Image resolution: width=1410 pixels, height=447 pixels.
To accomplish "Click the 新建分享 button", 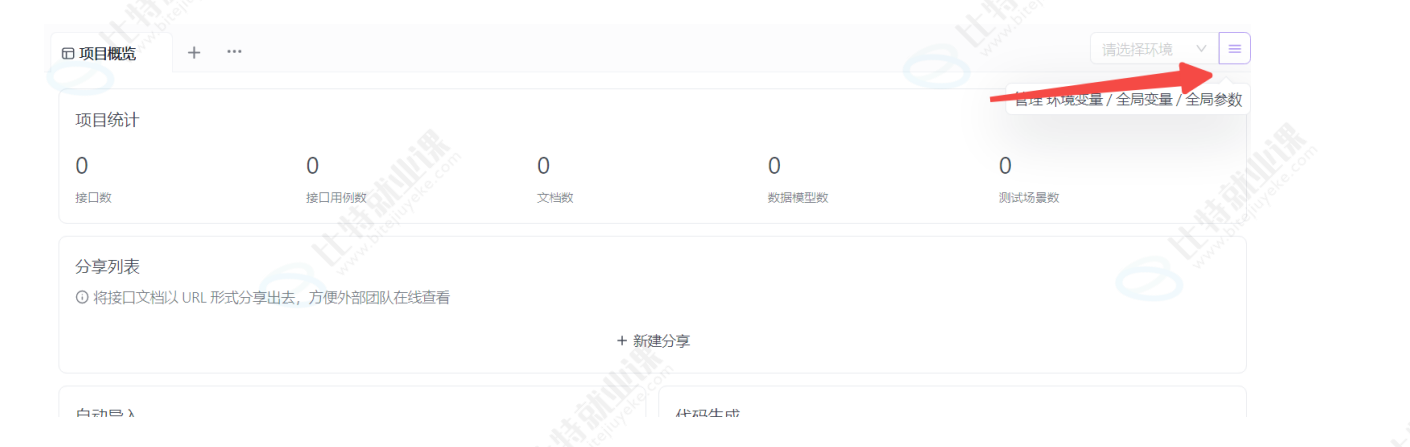I will tap(653, 341).
